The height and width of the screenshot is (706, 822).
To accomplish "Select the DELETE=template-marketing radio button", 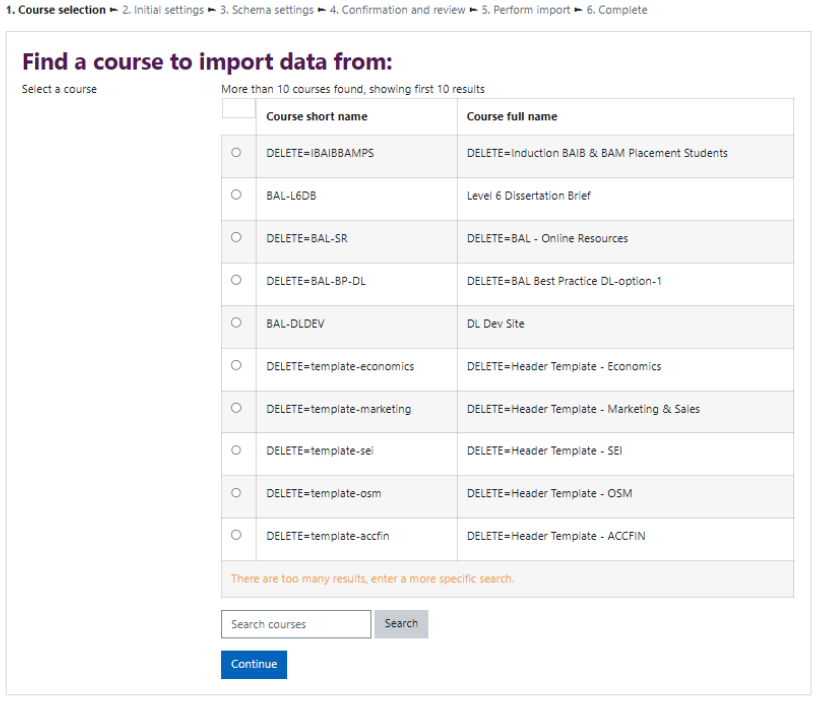I will (x=236, y=408).
